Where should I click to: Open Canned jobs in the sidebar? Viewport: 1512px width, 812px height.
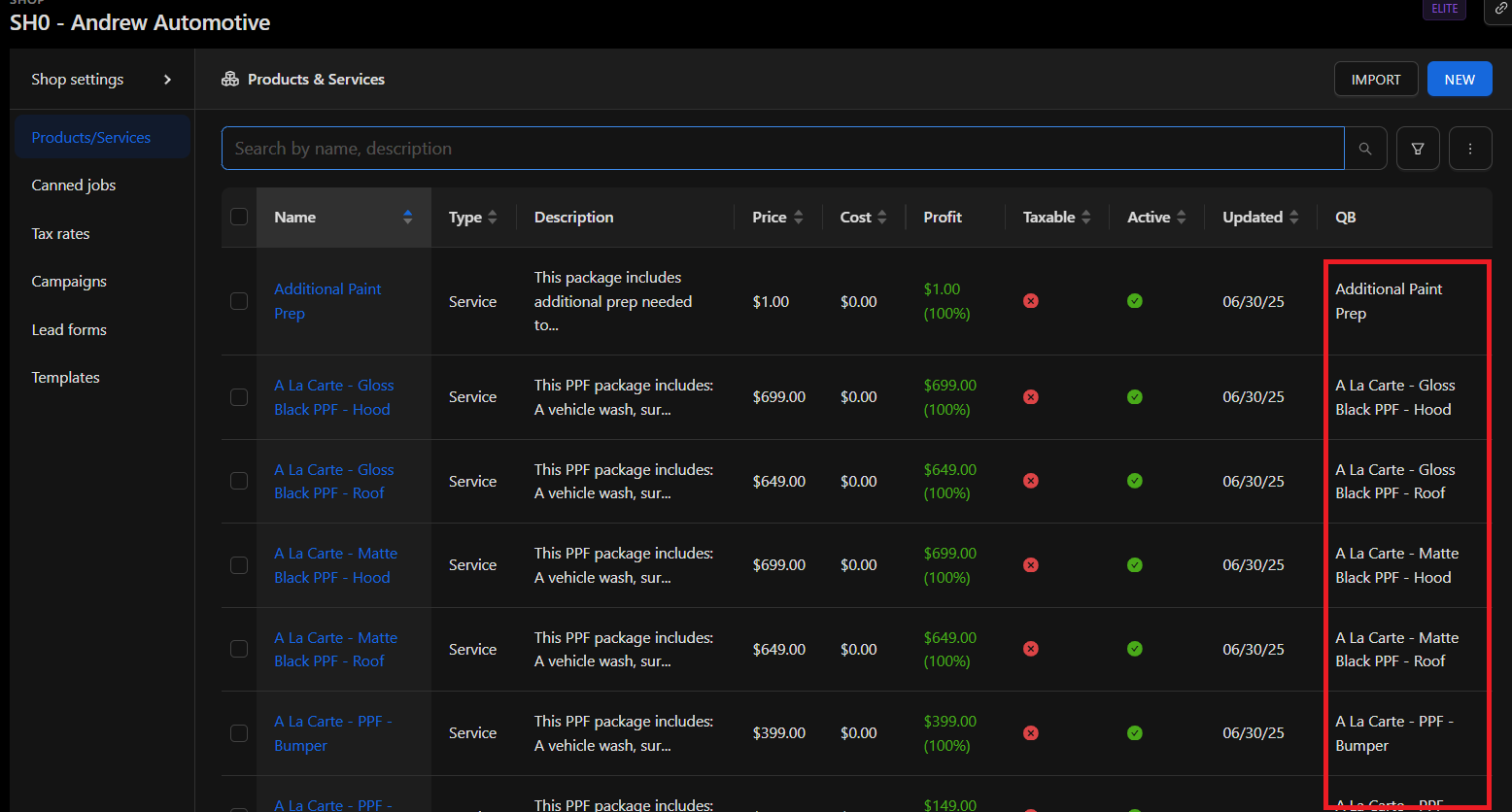pyautogui.click(x=74, y=186)
